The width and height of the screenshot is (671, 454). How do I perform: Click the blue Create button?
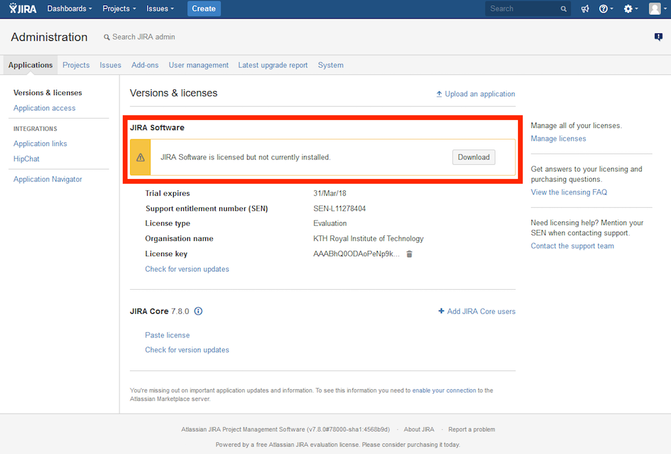coord(204,9)
